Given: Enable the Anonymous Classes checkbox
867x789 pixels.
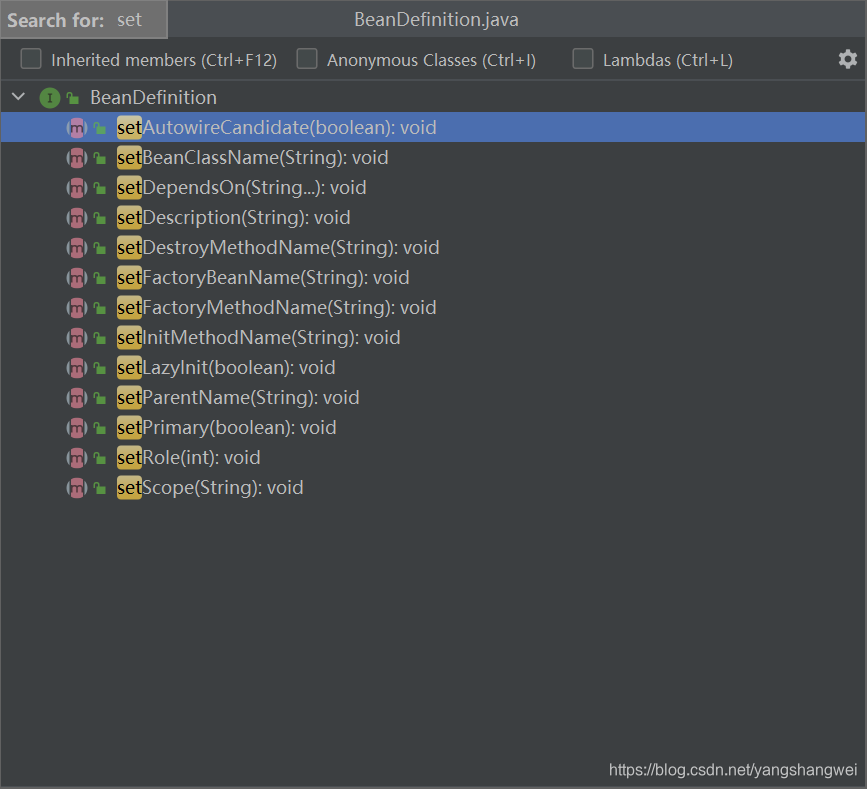Looking at the screenshot, I should tap(307, 59).
